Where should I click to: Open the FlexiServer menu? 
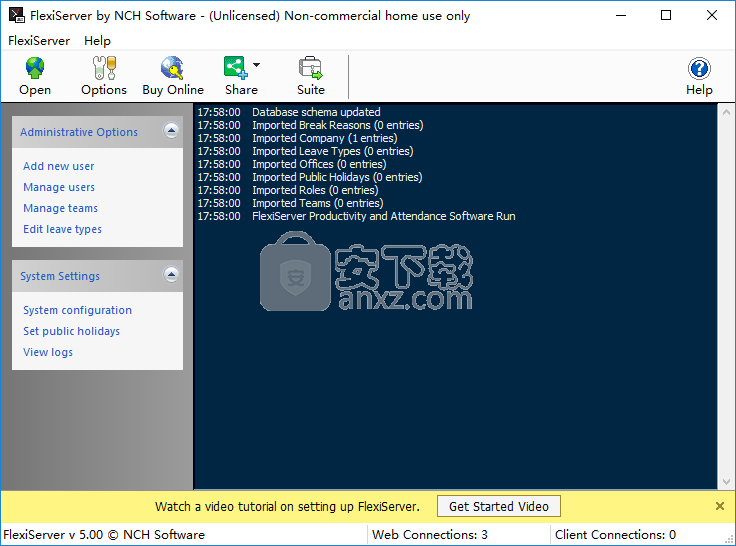pos(39,41)
